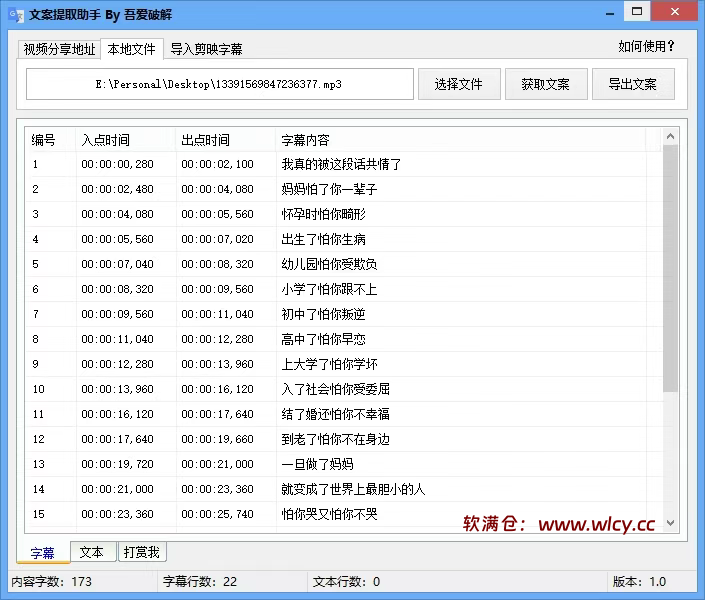Close the 文案提取助手 window
The width and height of the screenshot is (705, 600).
tap(674, 12)
